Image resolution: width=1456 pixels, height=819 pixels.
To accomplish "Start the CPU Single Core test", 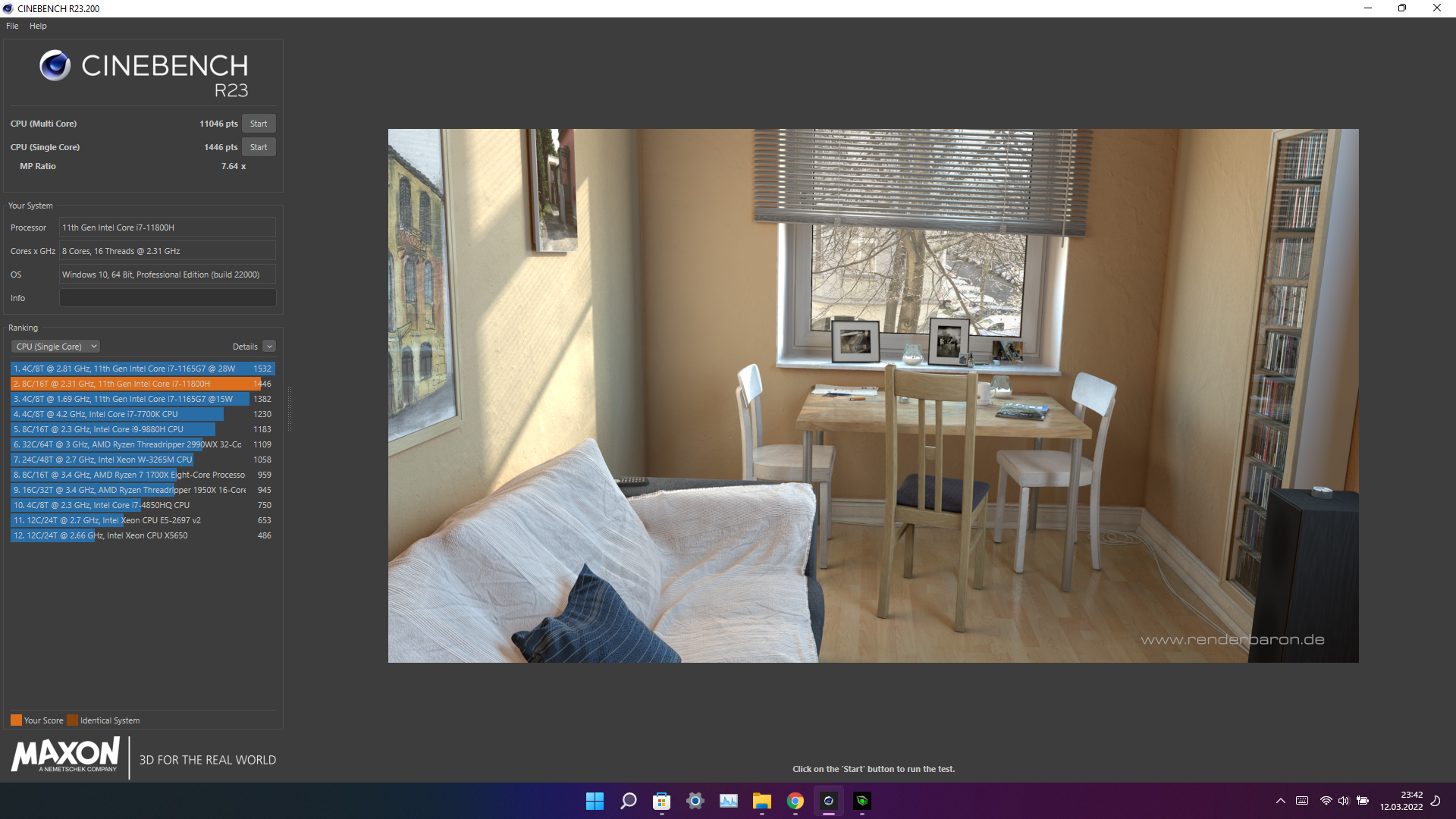I will [x=259, y=147].
